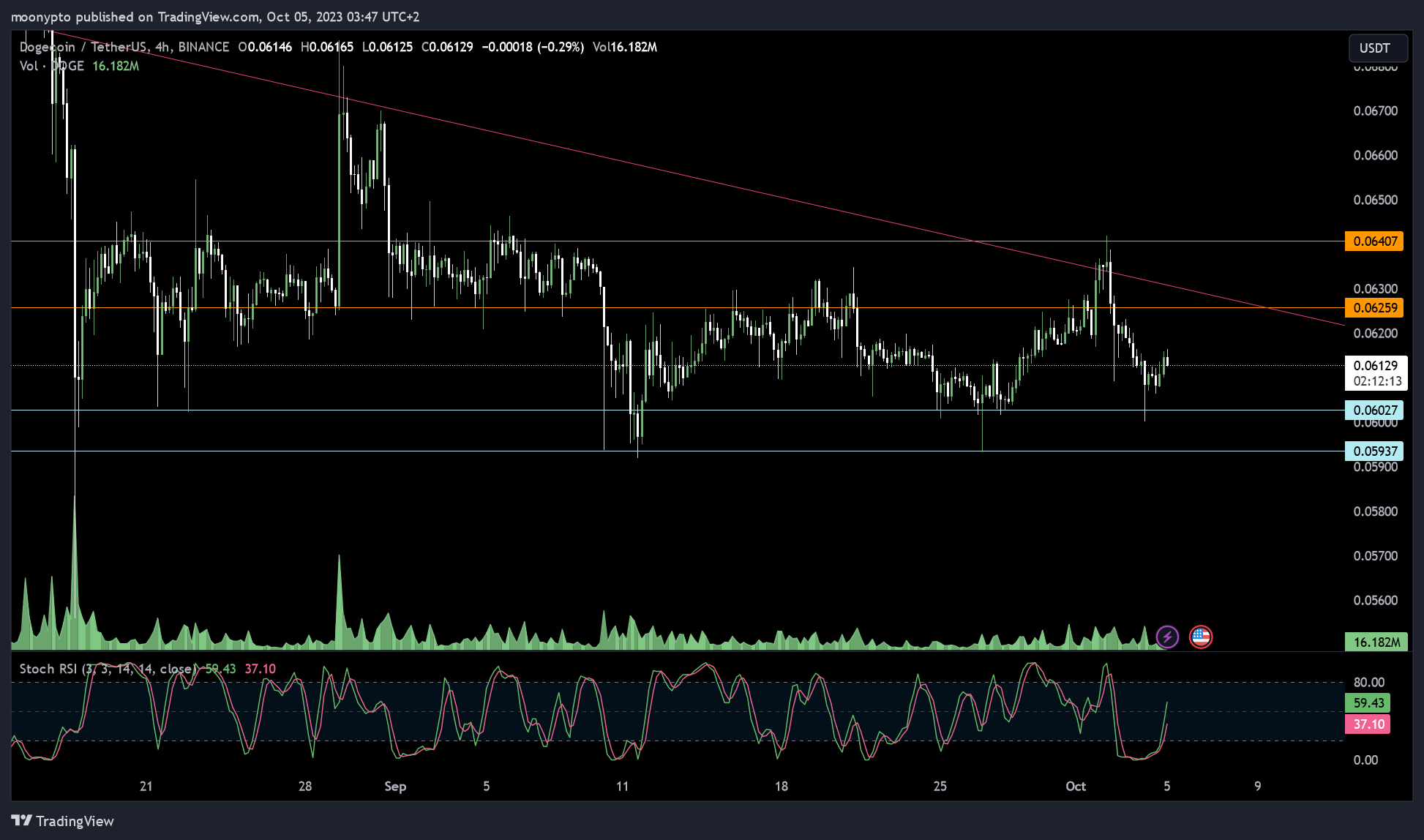Click the 80.00 level on Stoch RSI scale
This screenshot has width=1424, height=840.
click(x=1369, y=683)
